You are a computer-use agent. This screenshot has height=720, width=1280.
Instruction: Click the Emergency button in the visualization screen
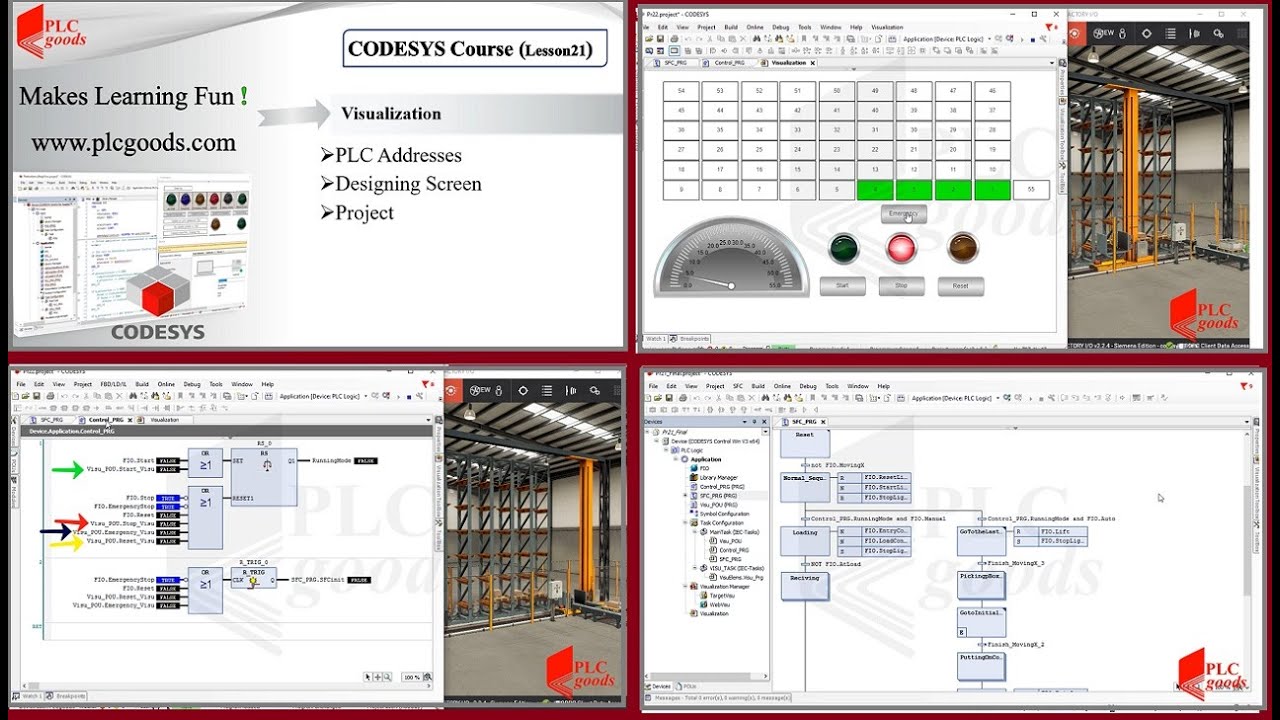coord(904,214)
